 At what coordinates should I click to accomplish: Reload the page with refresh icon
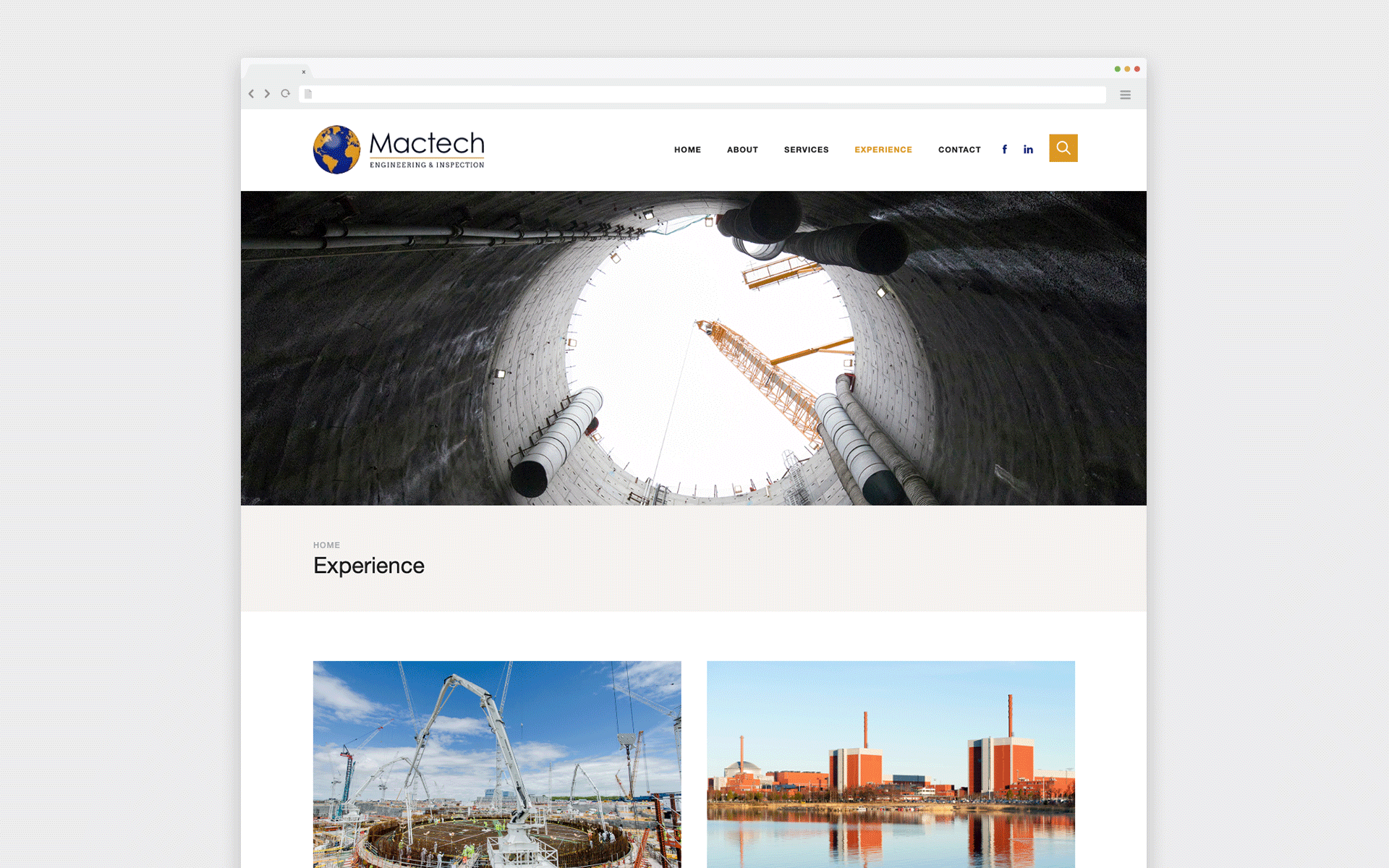(286, 93)
